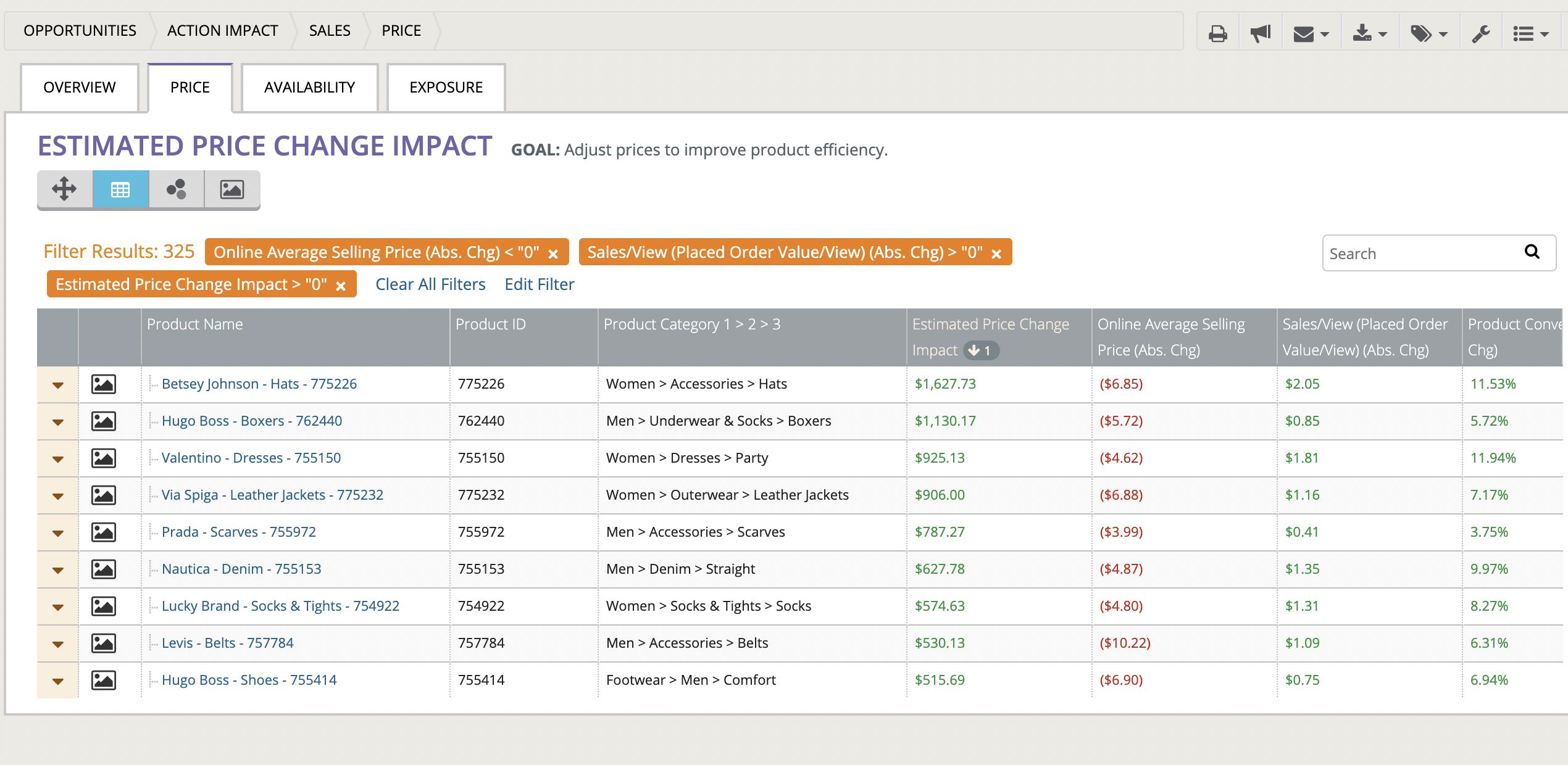
Task: Switch to the image gallery view
Action: click(x=232, y=189)
